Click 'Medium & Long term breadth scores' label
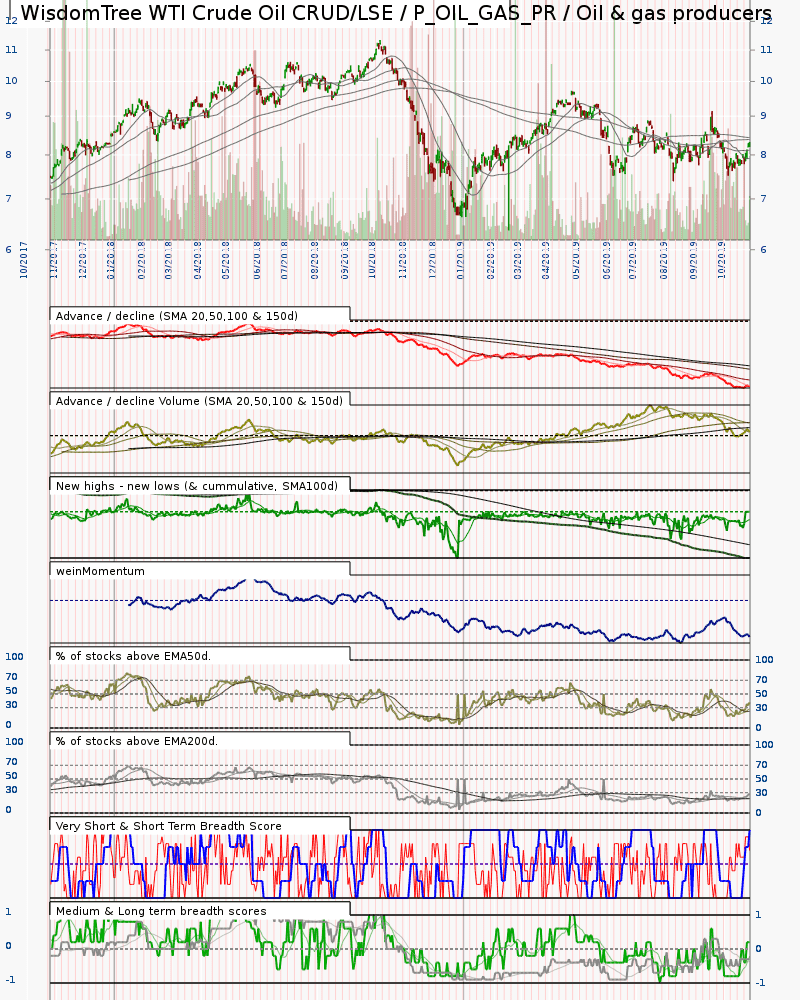The image size is (800, 1000). tap(161, 911)
